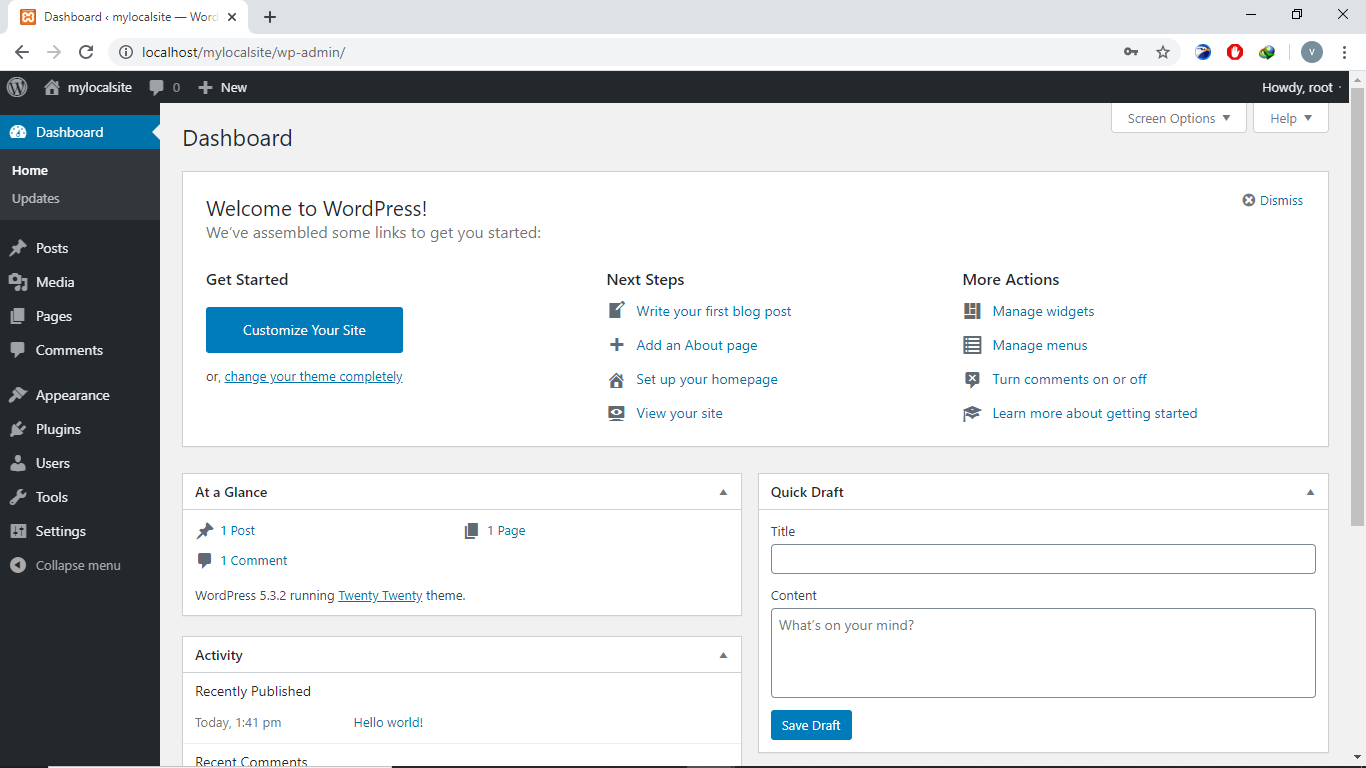Click the bubble icon next to 1 Comment
The image size is (1366, 768).
(x=205, y=561)
